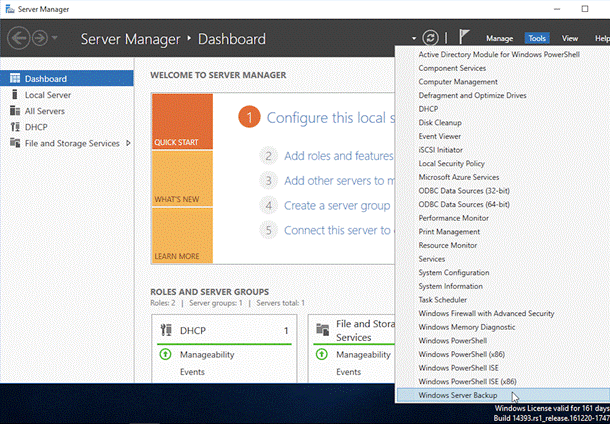Viewport: 610px width, 424px height.
Task: Click the back navigation arrow
Action: (18, 39)
